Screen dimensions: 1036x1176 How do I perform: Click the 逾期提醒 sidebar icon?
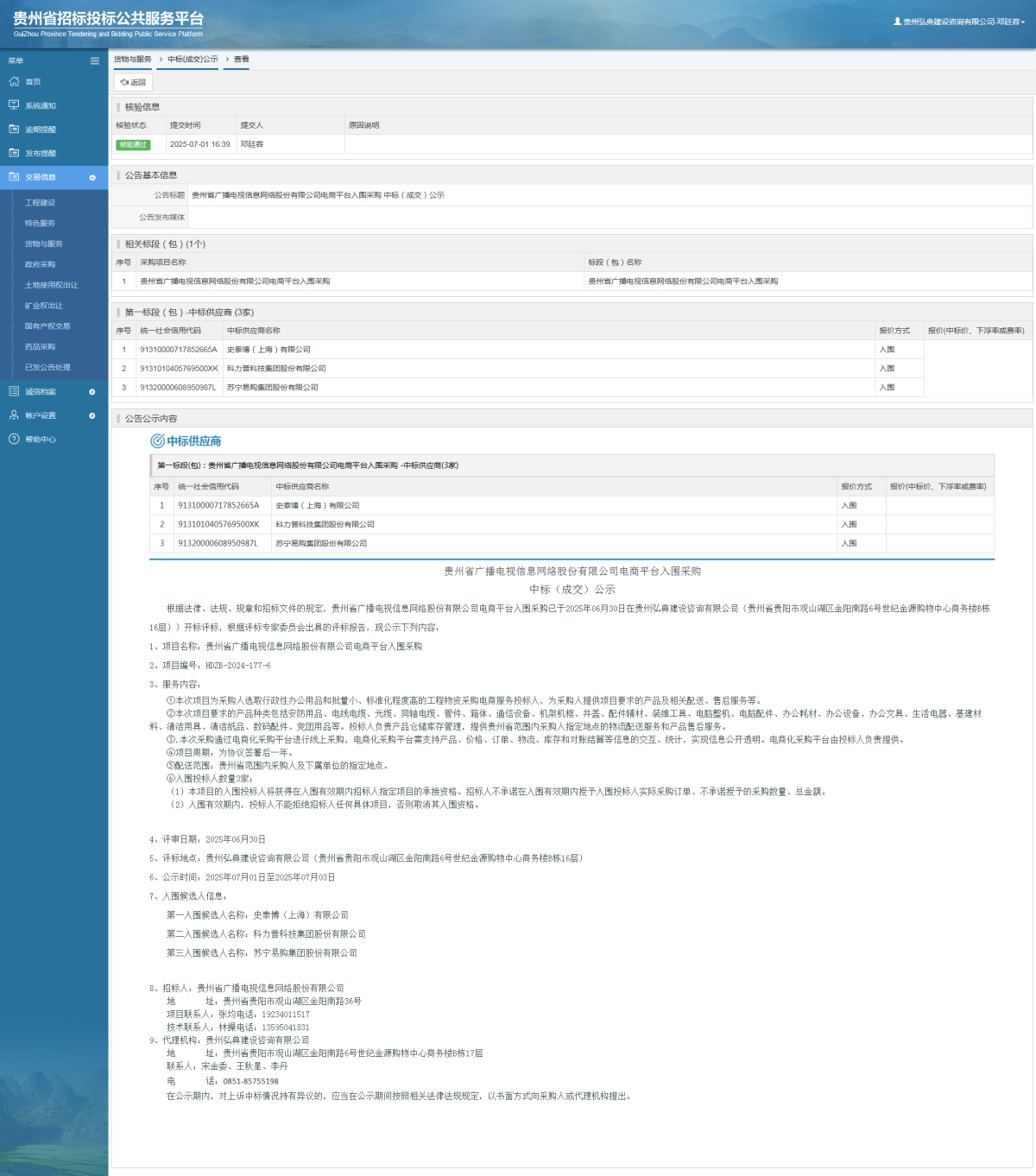tap(14, 129)
